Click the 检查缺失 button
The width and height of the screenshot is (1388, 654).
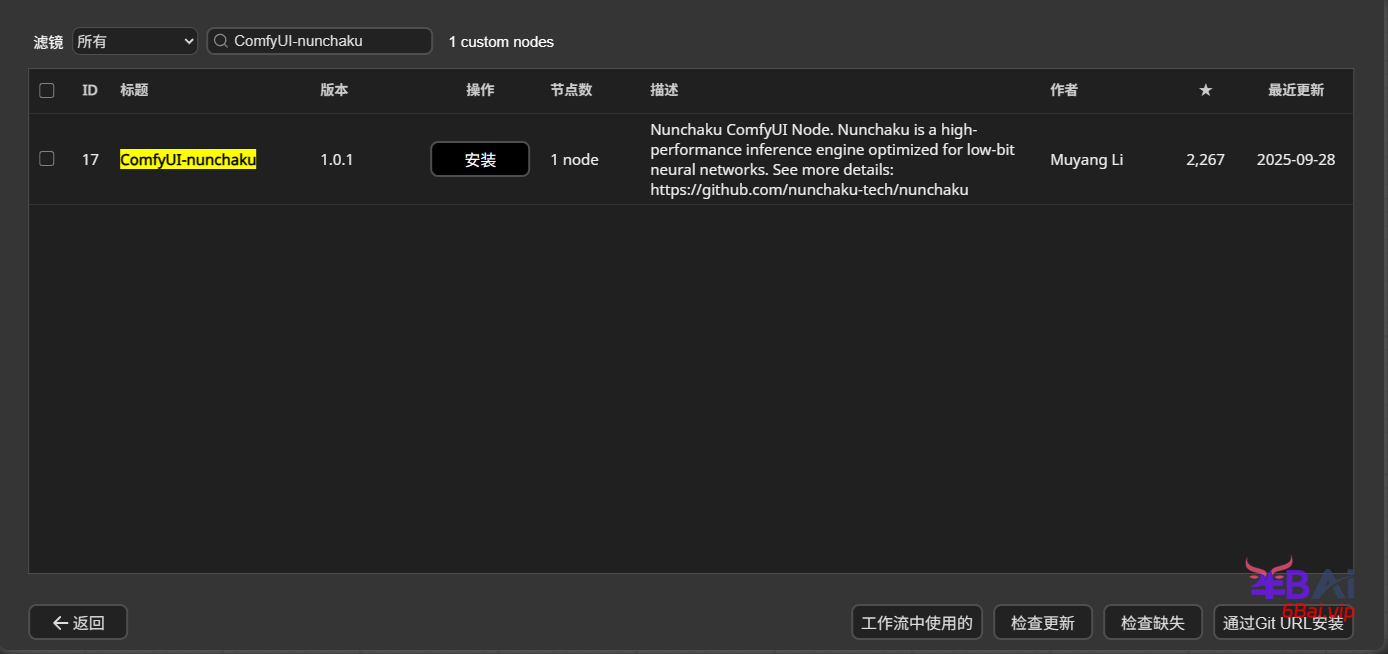1152,622
